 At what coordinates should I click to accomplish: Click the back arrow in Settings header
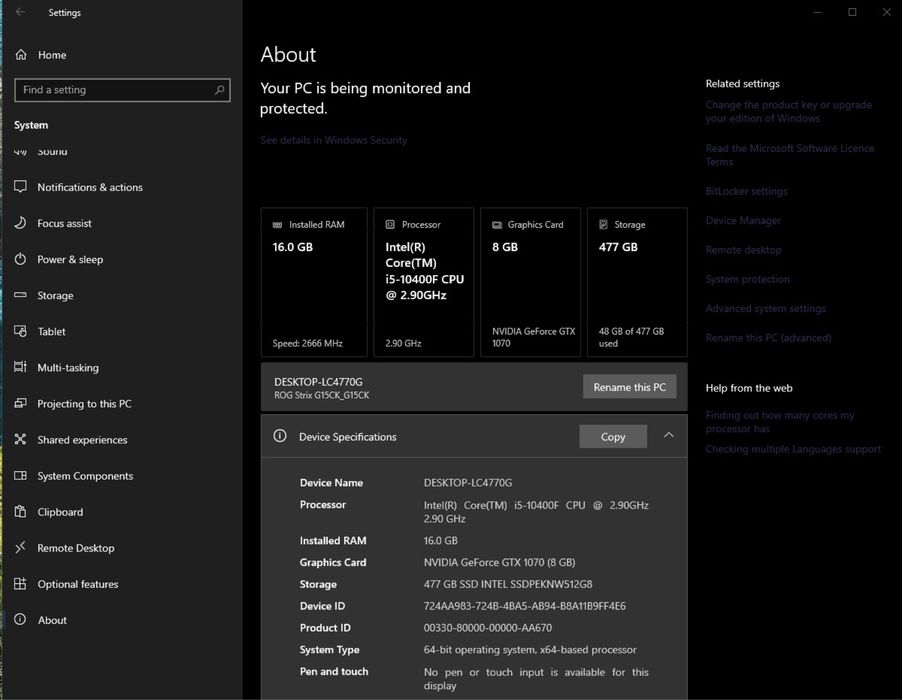[21, 13]
